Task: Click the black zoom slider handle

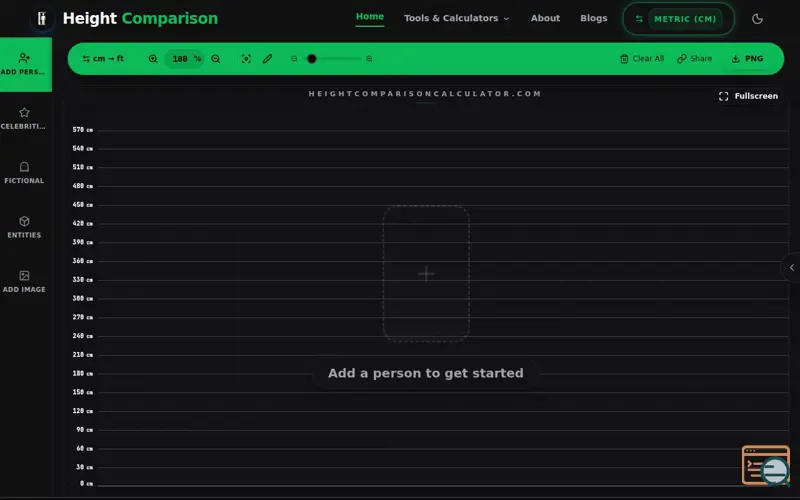Action: 312,59
